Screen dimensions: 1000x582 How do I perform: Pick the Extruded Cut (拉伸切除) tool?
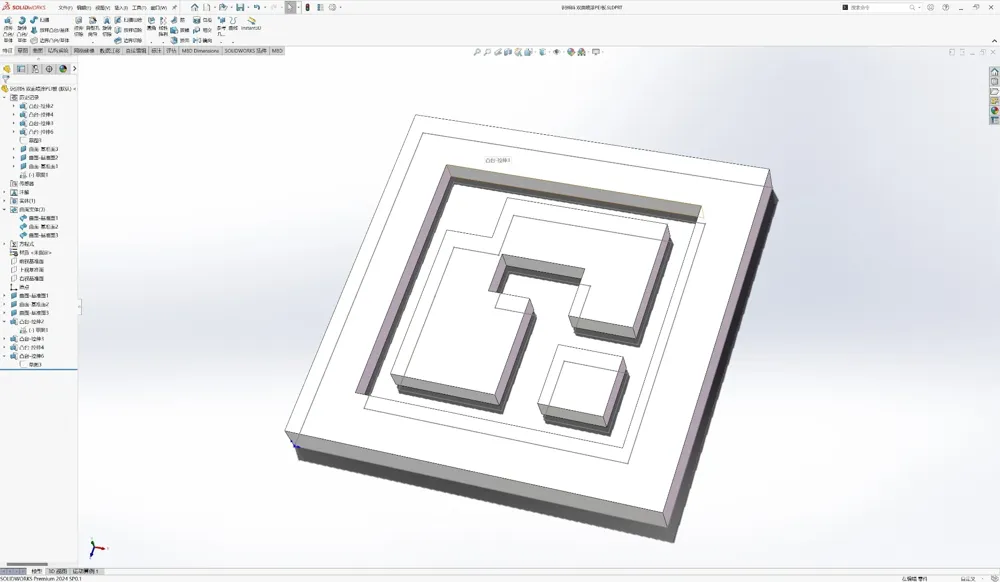coord(78,27)
